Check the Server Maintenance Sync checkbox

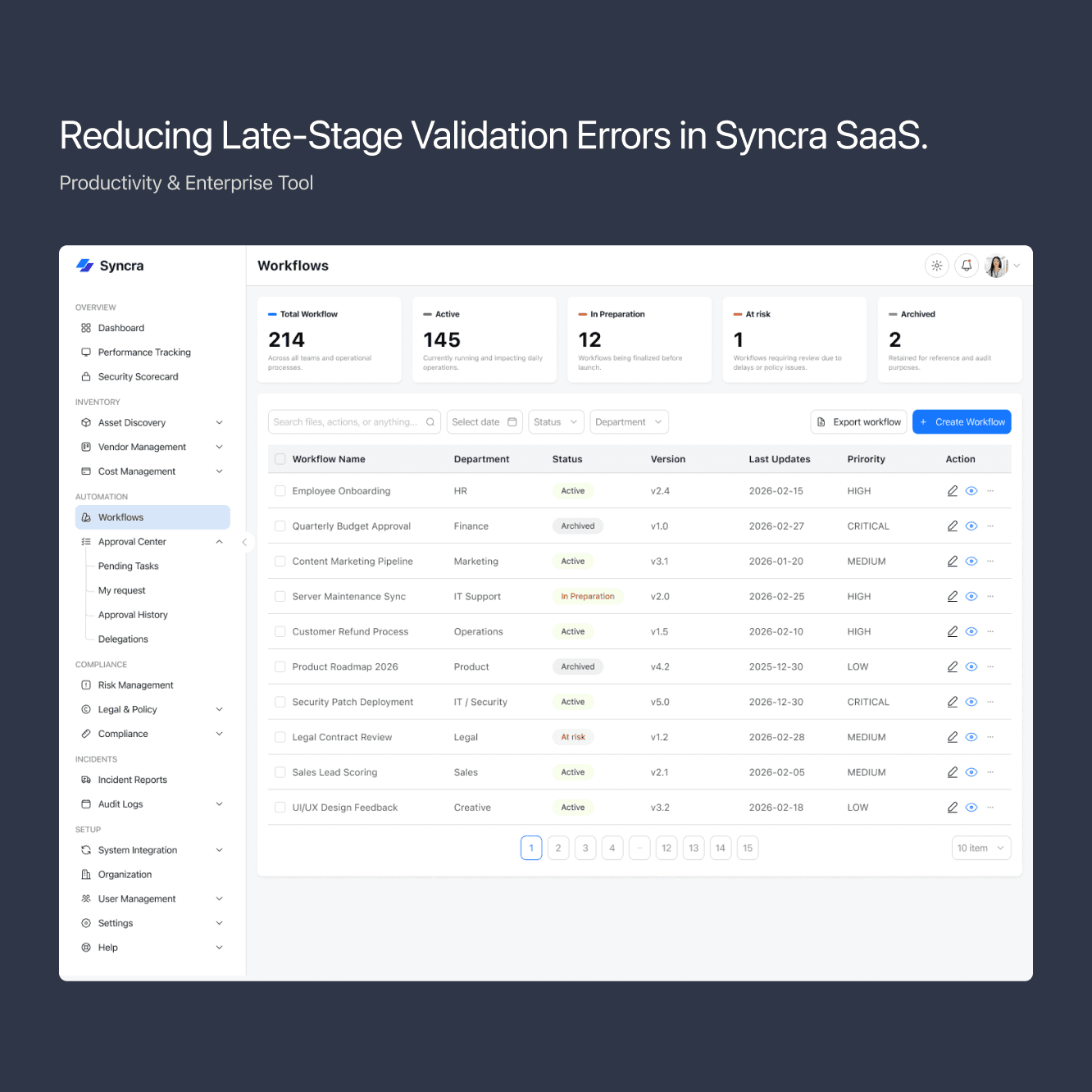coord(280,597)
